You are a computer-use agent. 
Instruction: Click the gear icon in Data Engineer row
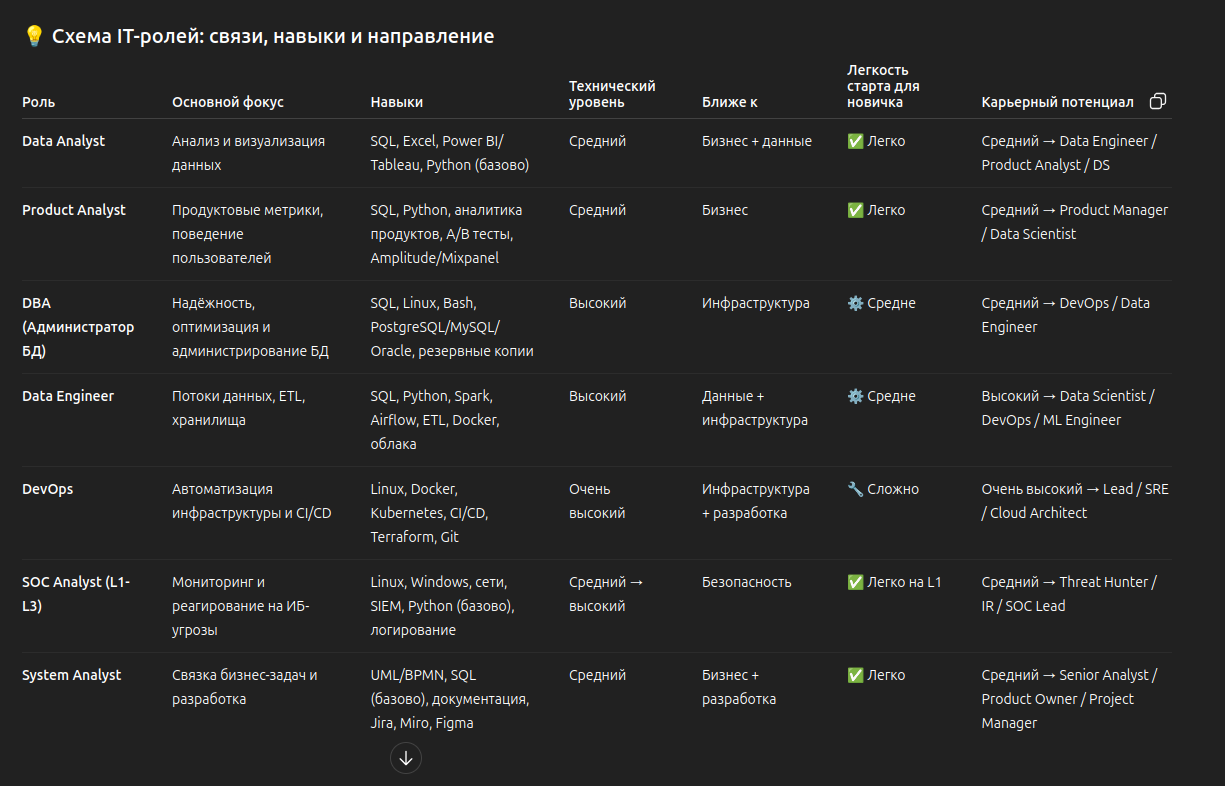(855, 396)
